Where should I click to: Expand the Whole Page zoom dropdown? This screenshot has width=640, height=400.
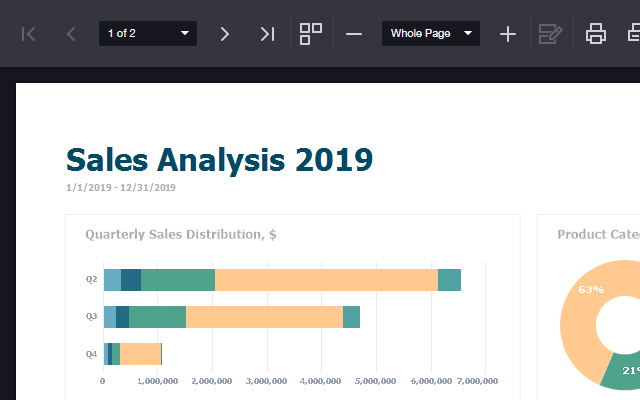(x=430, y=34)
